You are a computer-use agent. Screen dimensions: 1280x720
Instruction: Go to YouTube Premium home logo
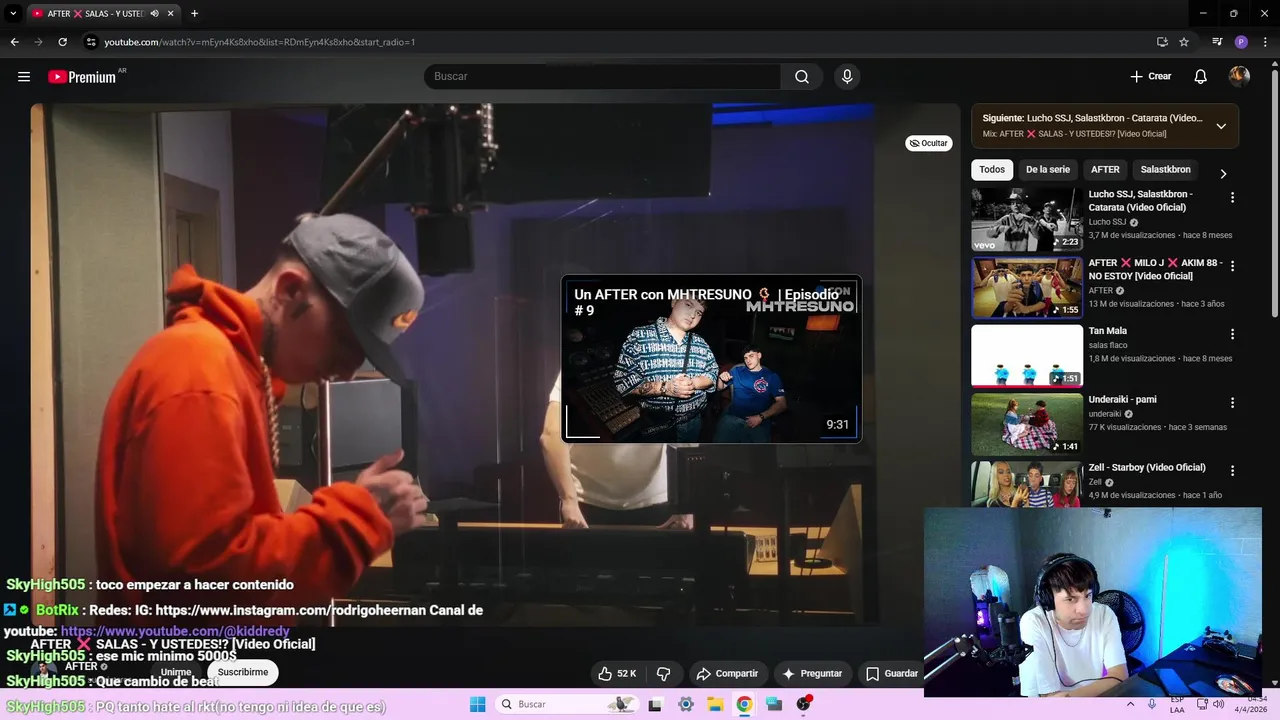point(84,77)
